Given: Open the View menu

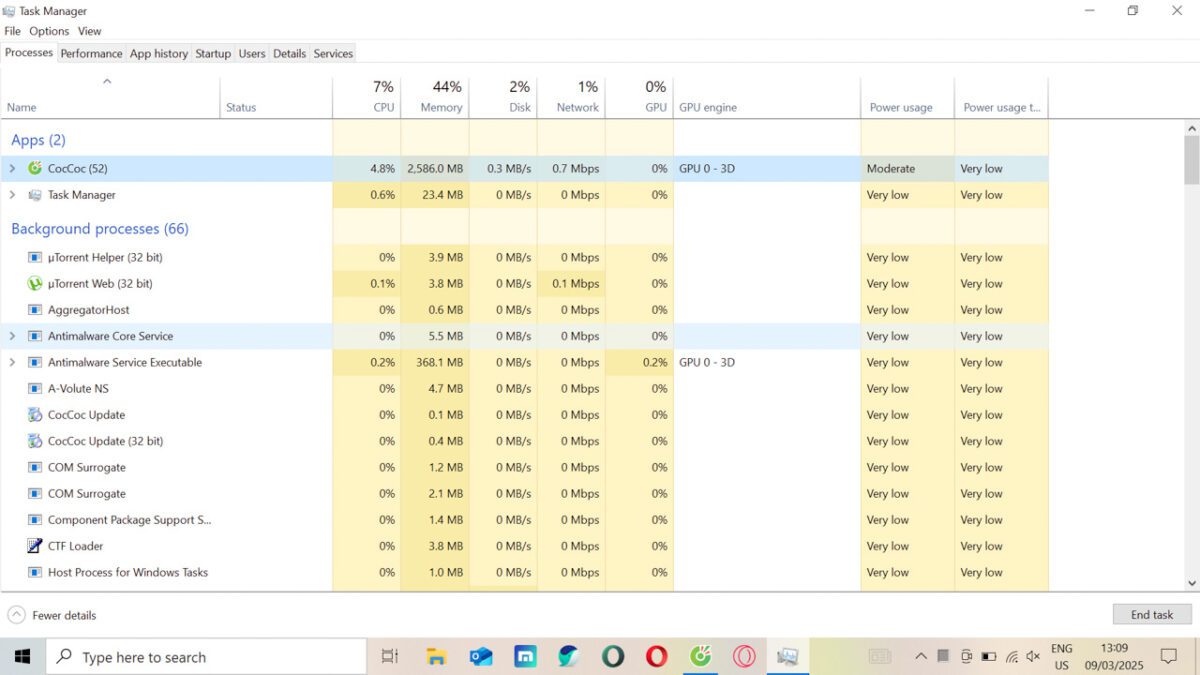Looking at the screenshot, I should pyautogui.click(x=90, y=31).
